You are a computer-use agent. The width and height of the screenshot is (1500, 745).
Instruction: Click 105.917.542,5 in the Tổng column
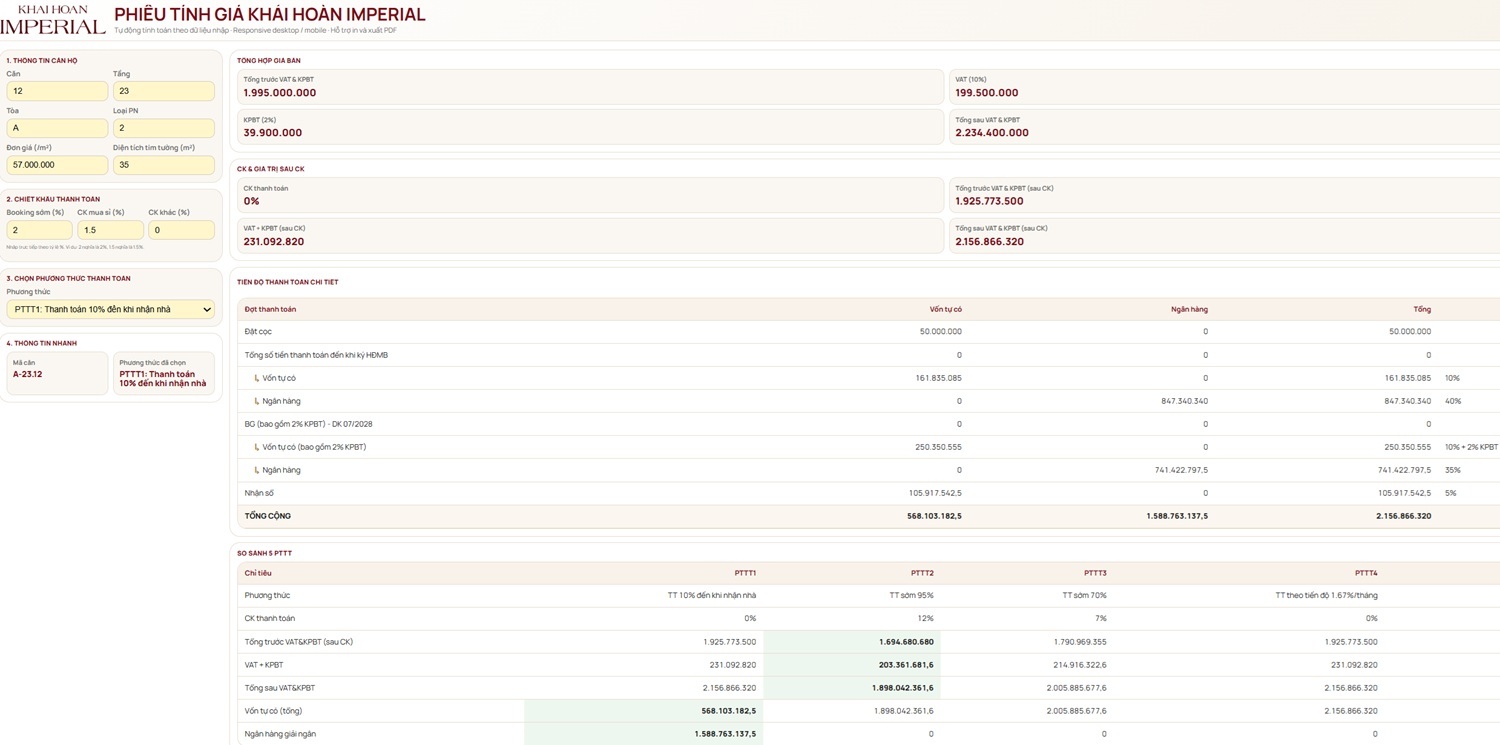(1404, 493)
